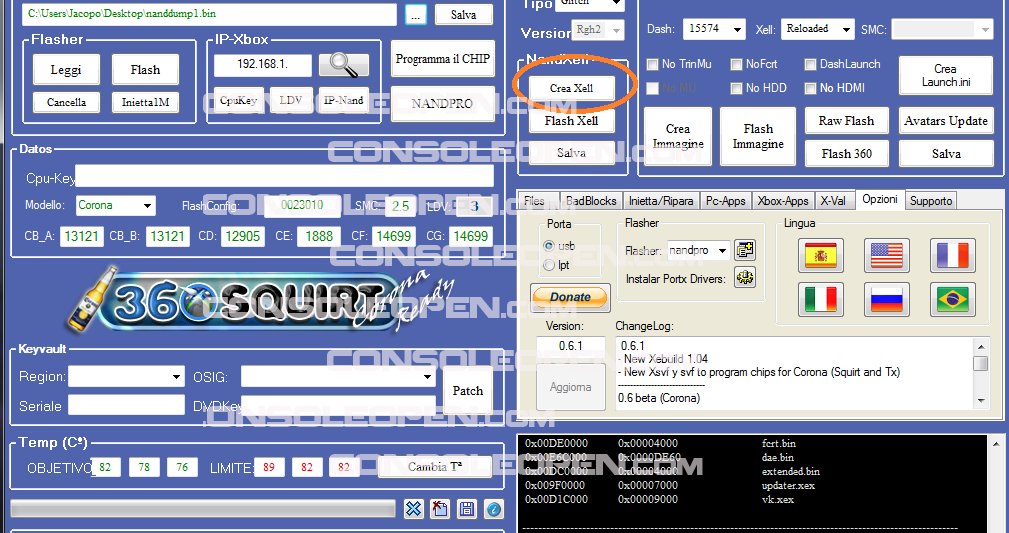Open the Flasher dropdown showing nandpro

coord(699,250)
